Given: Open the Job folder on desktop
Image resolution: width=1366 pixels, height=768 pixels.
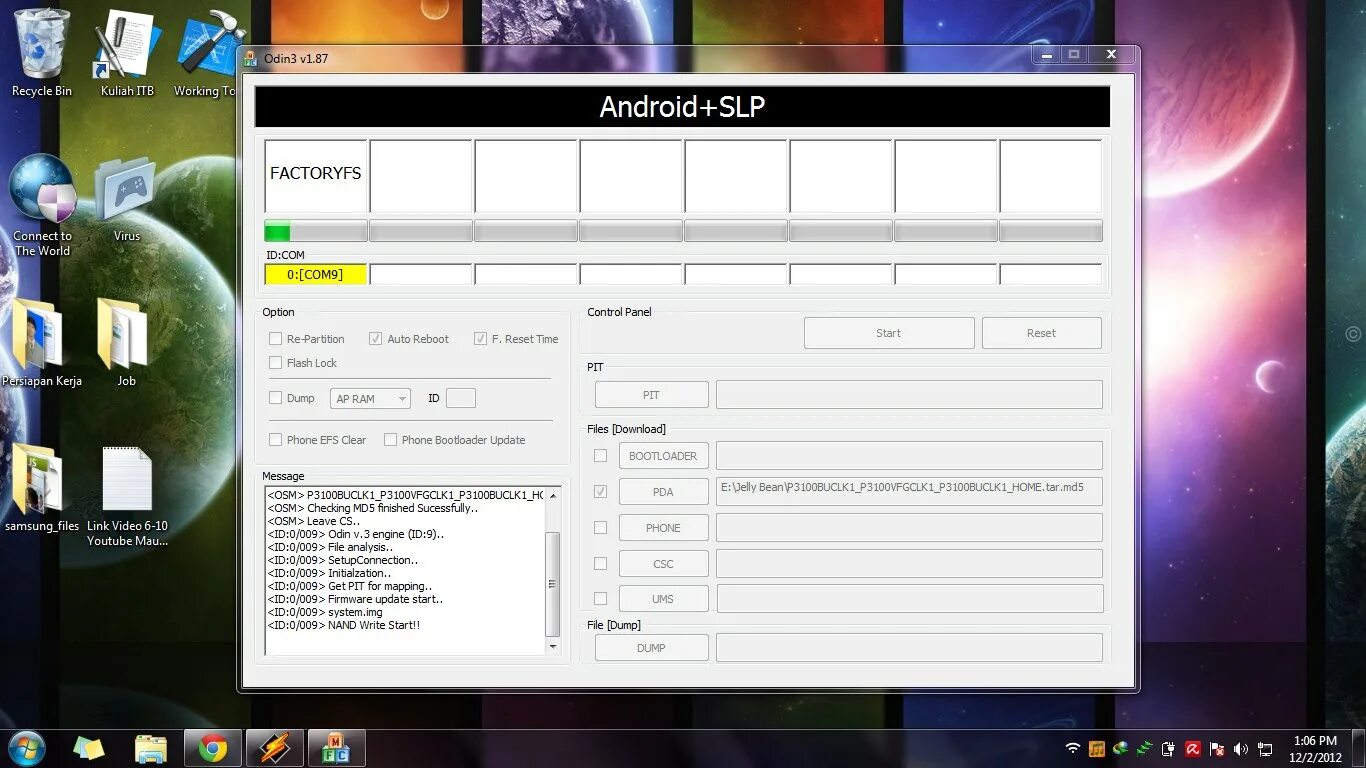Looking at the screenshot, I should coord(126,343).
